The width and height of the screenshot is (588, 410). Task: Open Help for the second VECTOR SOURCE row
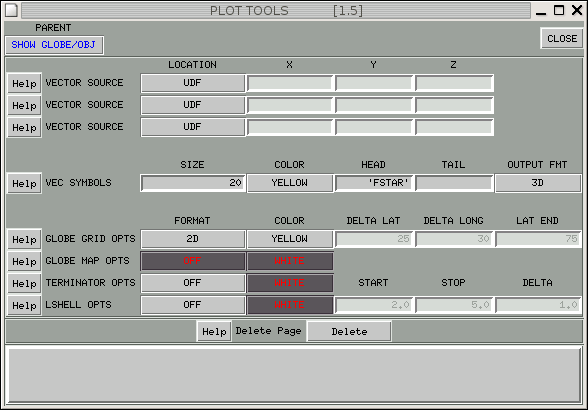24,105
